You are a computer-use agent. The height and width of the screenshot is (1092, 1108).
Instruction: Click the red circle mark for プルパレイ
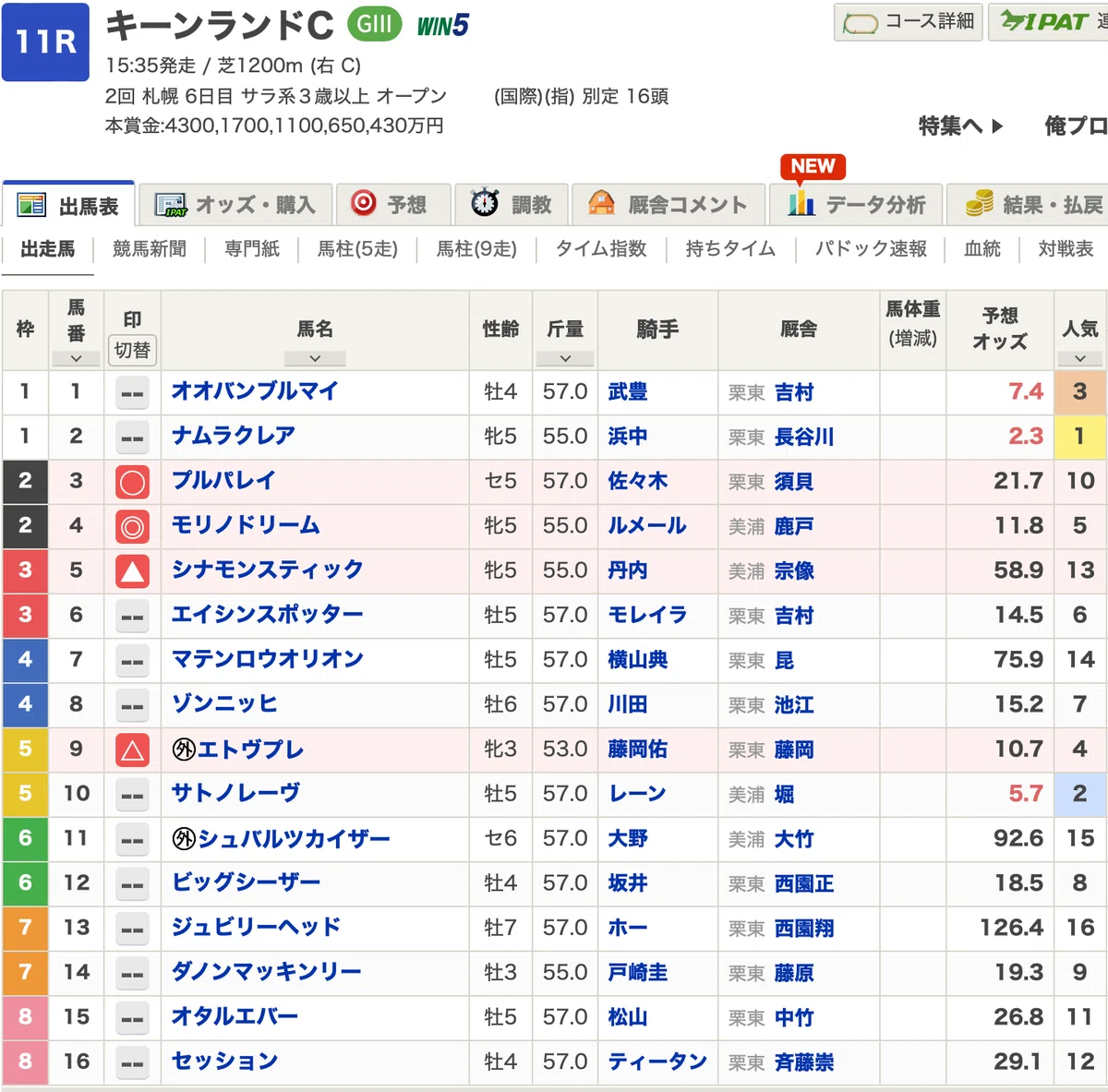132,482
